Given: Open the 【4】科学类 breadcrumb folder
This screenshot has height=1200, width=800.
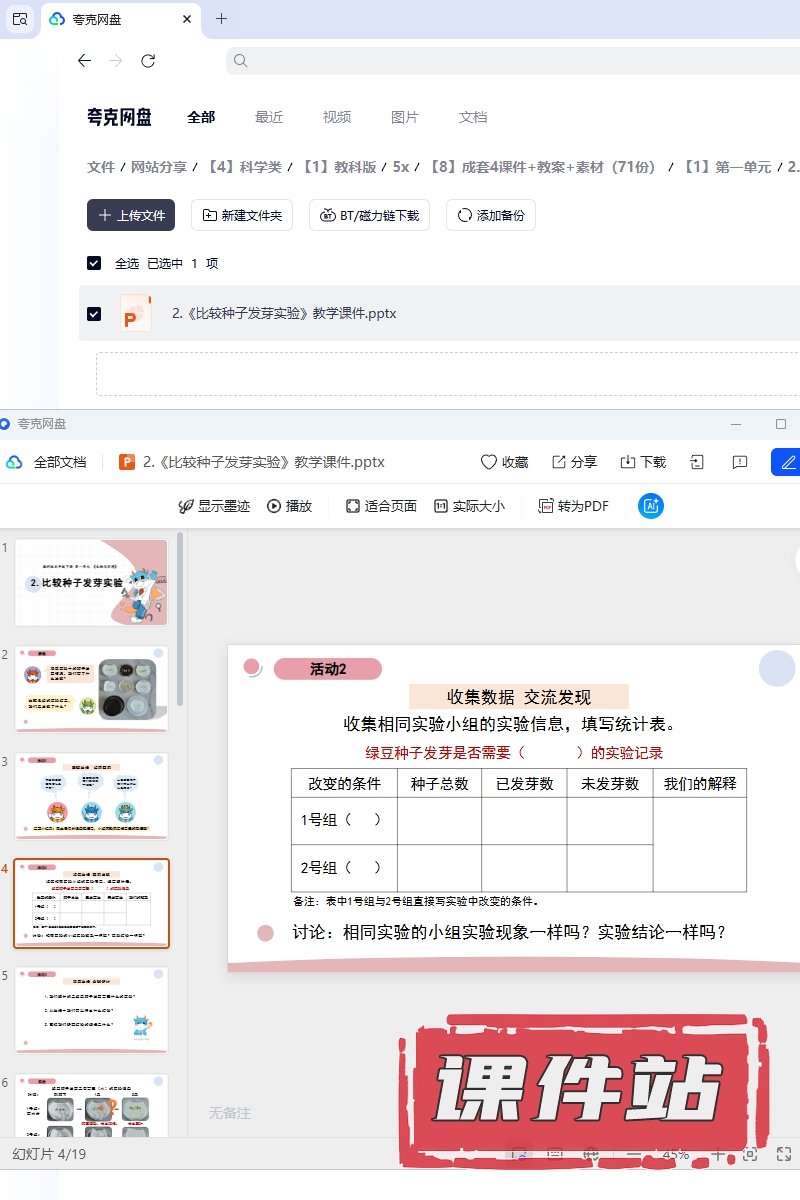Looking at the screenshot, I should point(244,167).
